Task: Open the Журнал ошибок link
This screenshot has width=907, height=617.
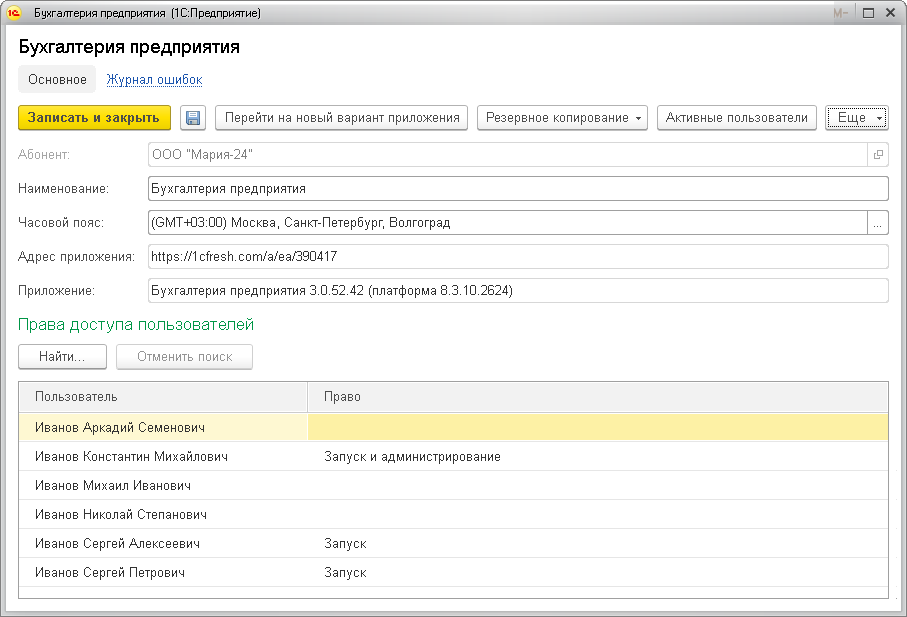Action: tap(154, 80)
